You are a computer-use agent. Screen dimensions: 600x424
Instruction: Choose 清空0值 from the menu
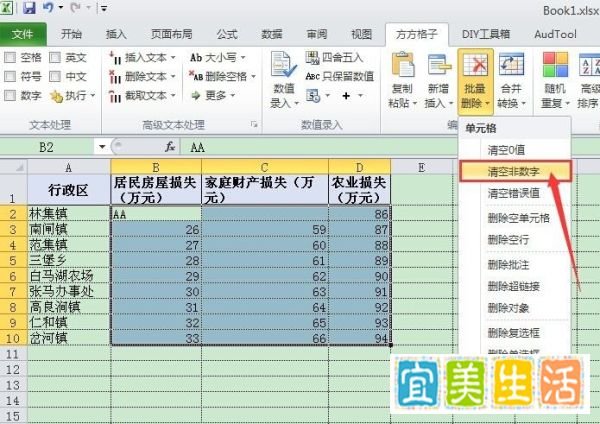pyautogui.click(x=515, y=150)
